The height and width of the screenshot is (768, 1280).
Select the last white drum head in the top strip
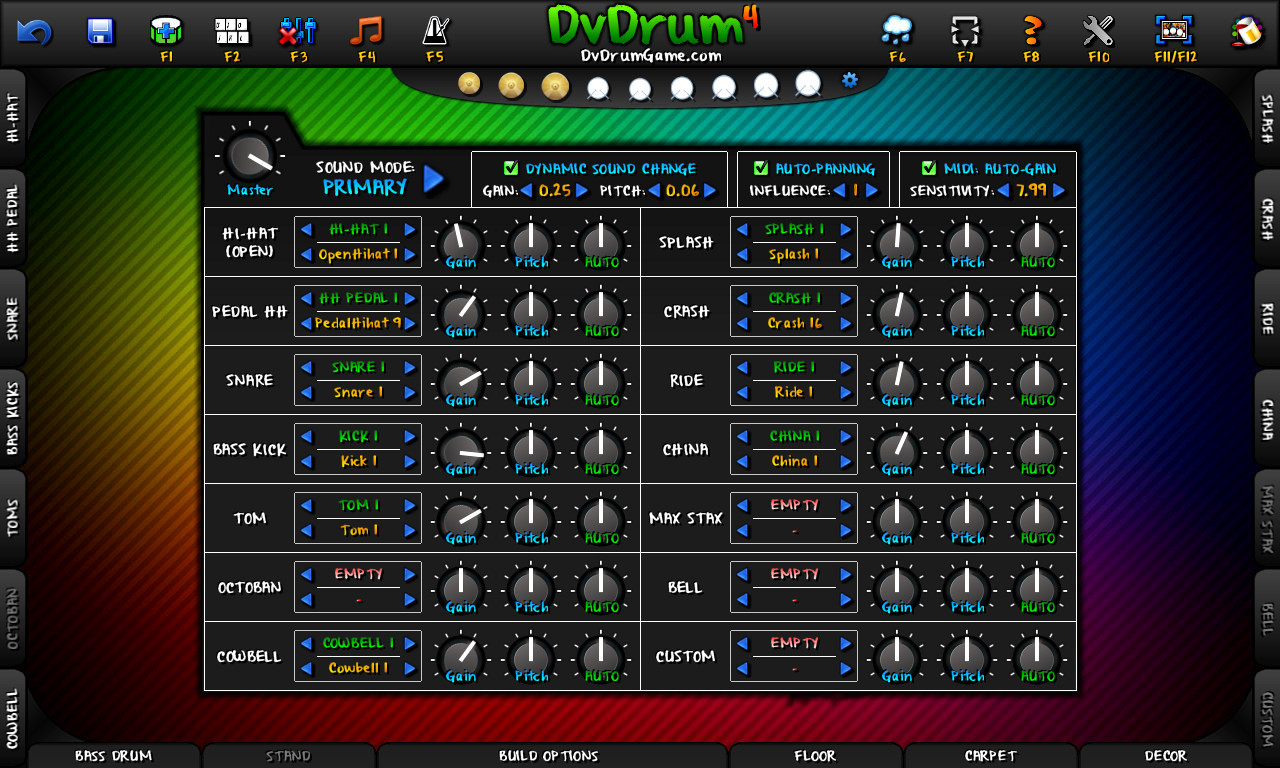[808, 84]
